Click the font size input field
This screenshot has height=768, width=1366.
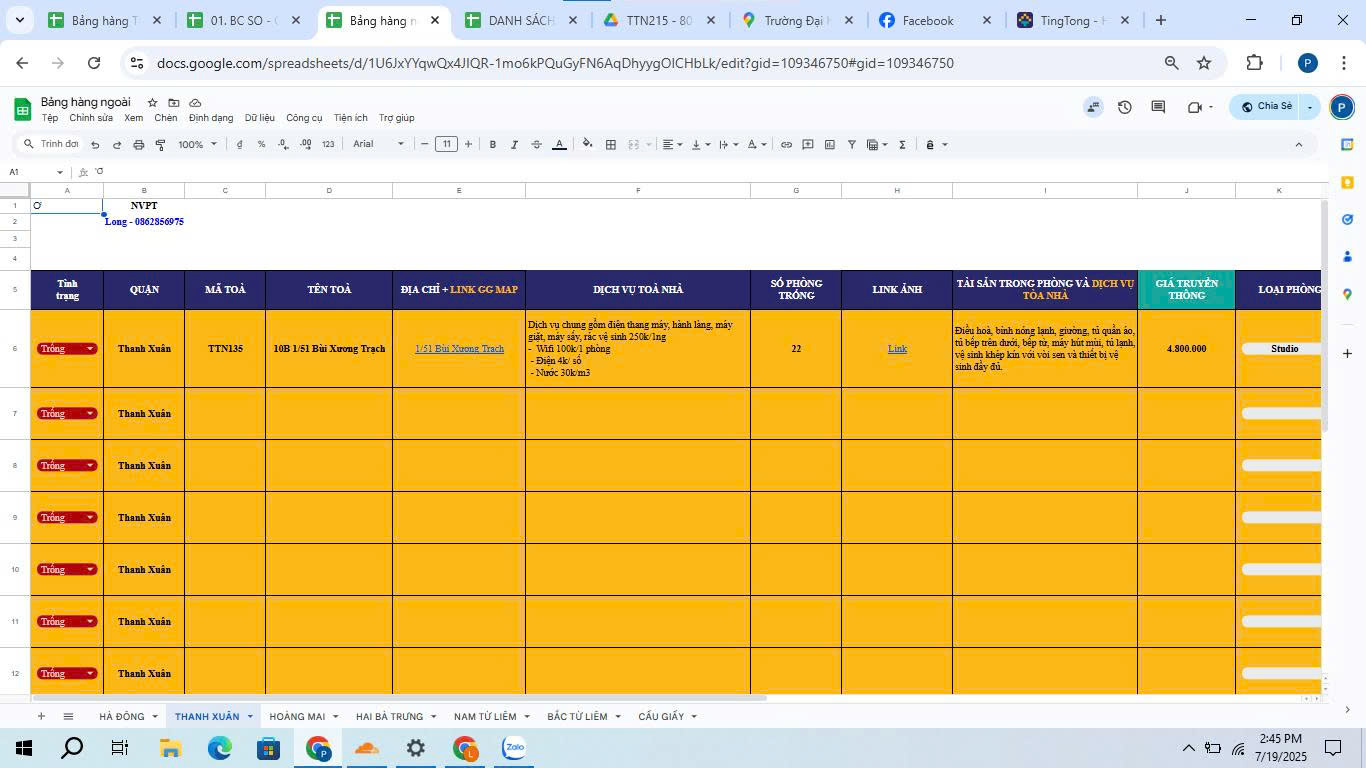[446, 145]
